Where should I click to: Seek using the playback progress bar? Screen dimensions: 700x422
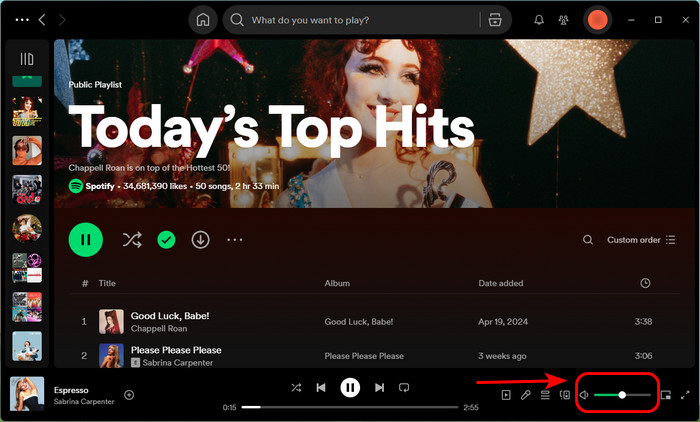coord(350,407)
